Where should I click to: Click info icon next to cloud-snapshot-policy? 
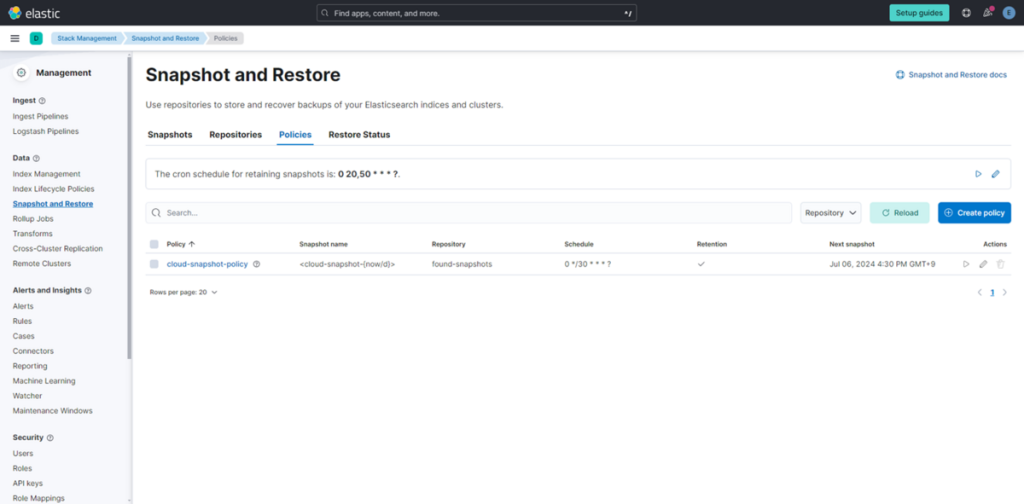point(257,264)
